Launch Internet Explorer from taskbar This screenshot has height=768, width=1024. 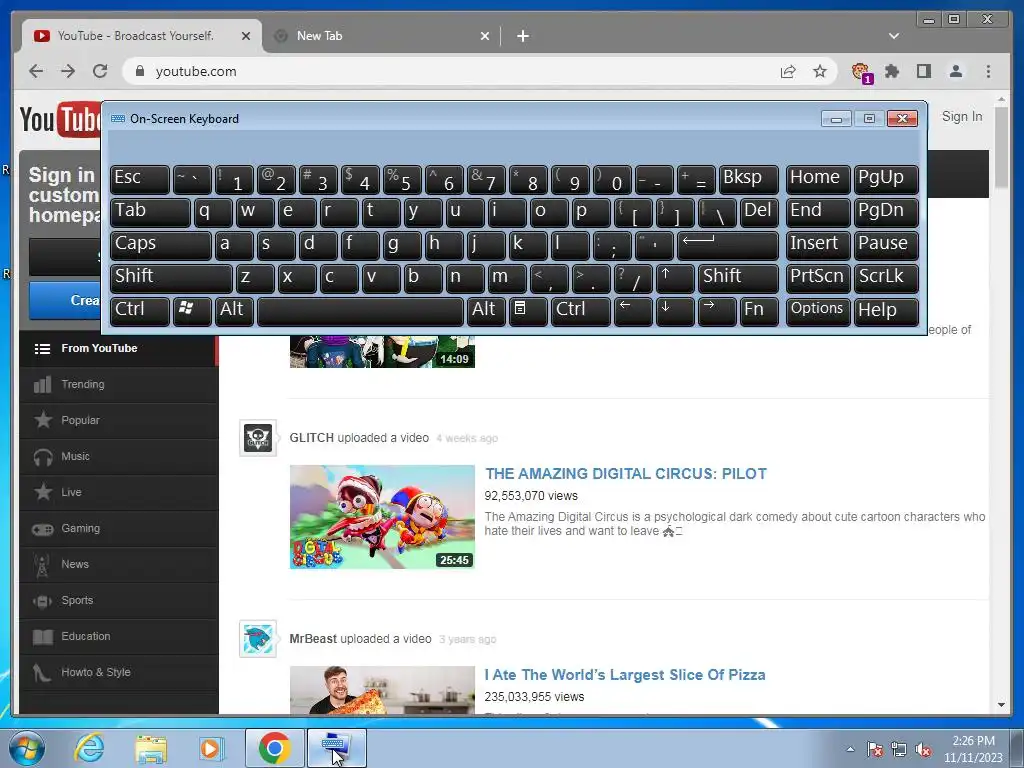point(88,748)
